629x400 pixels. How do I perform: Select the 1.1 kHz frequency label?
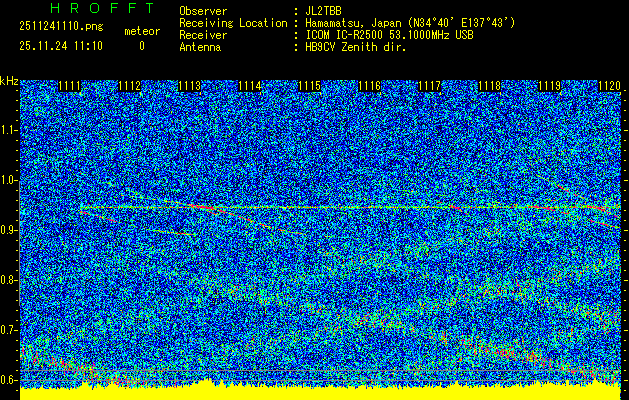(9, 130)
